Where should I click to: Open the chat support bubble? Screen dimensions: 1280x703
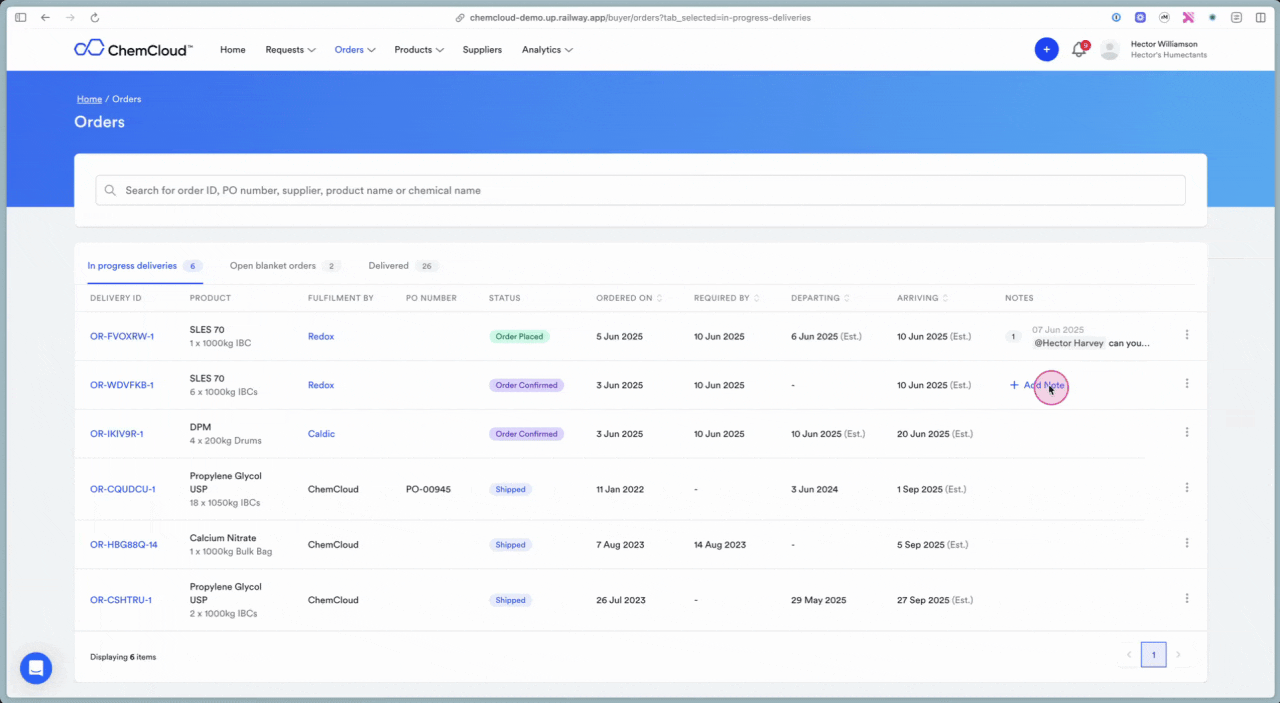click(x=36, y=668)
